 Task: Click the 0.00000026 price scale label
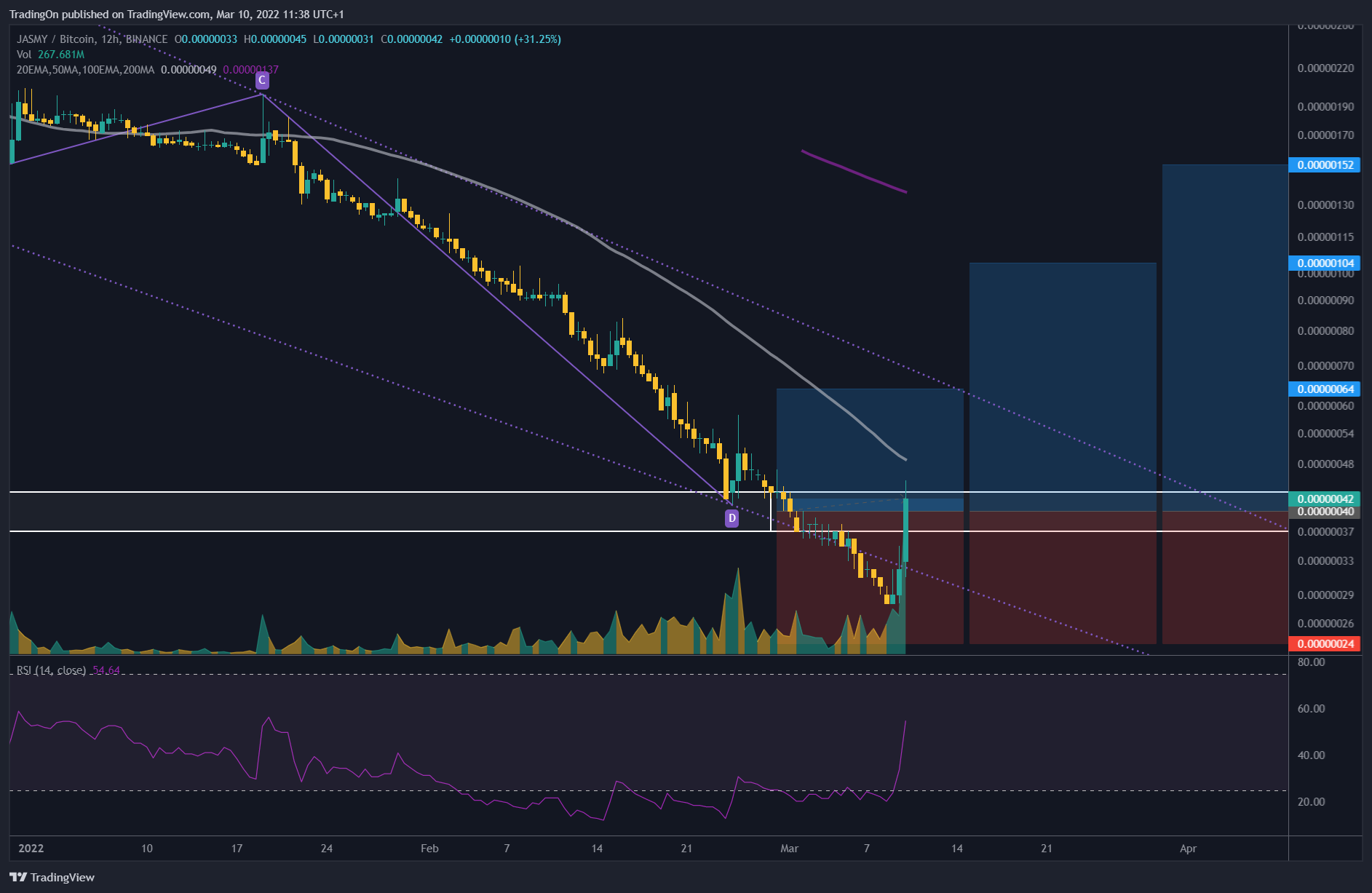tap(1326, 624)
